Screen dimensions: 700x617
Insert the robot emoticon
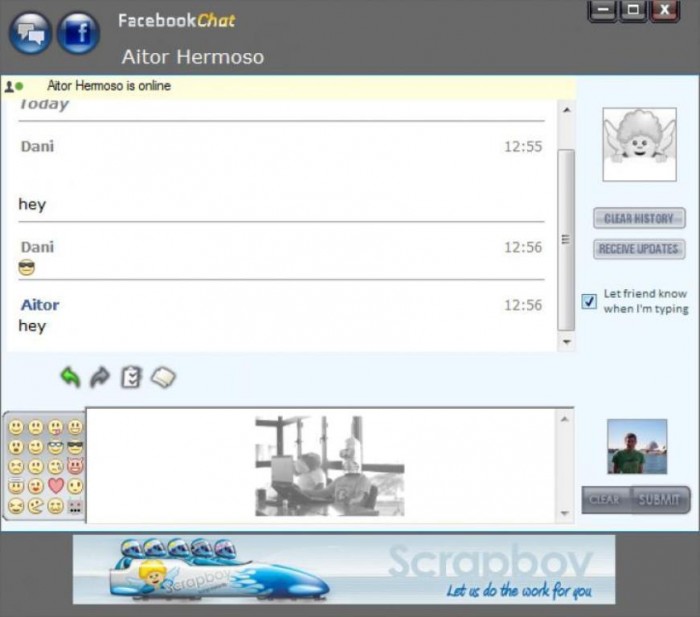click(75, 506)
